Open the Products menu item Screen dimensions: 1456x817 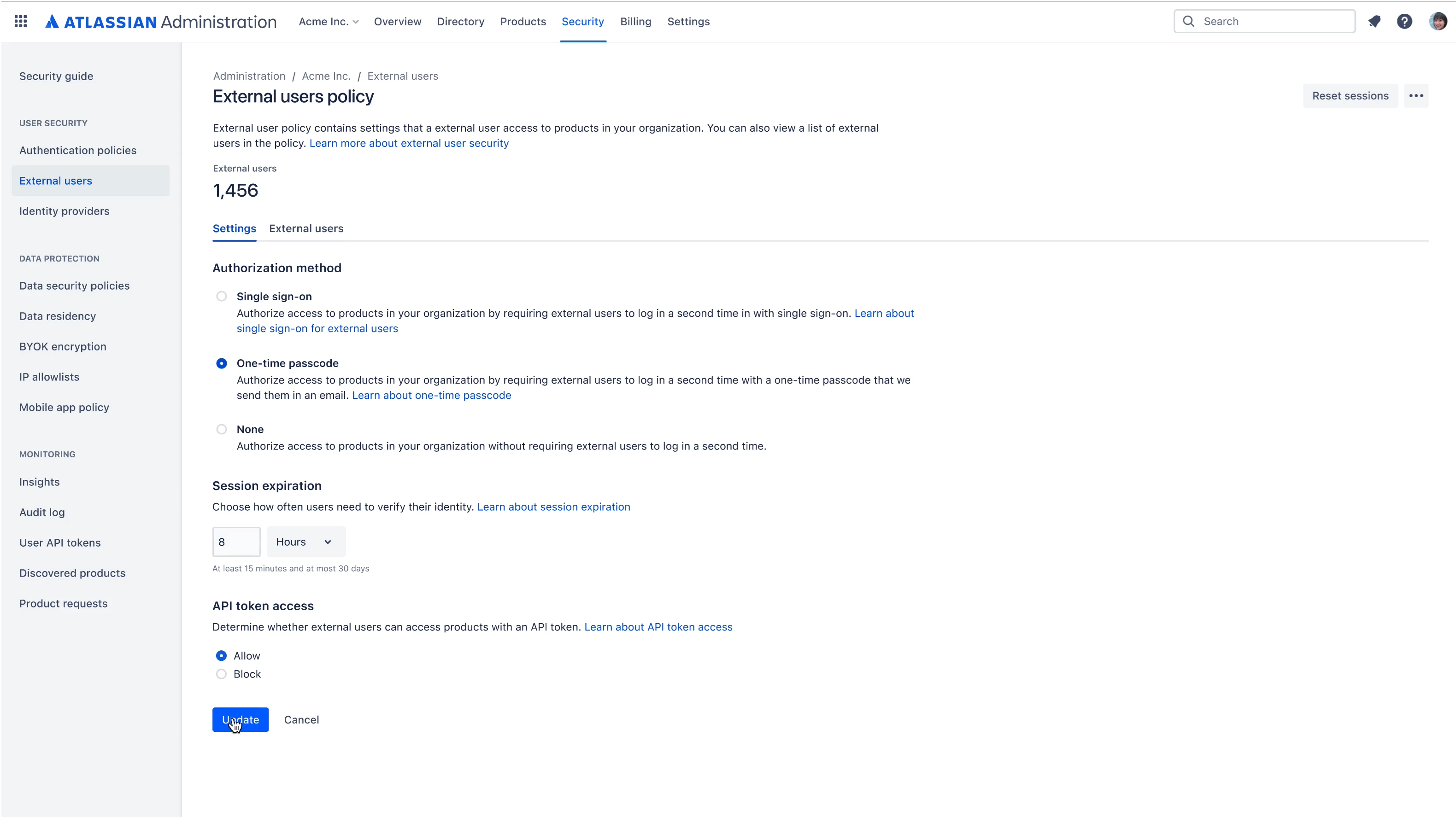pyautogui.click(x=523, y=22)
